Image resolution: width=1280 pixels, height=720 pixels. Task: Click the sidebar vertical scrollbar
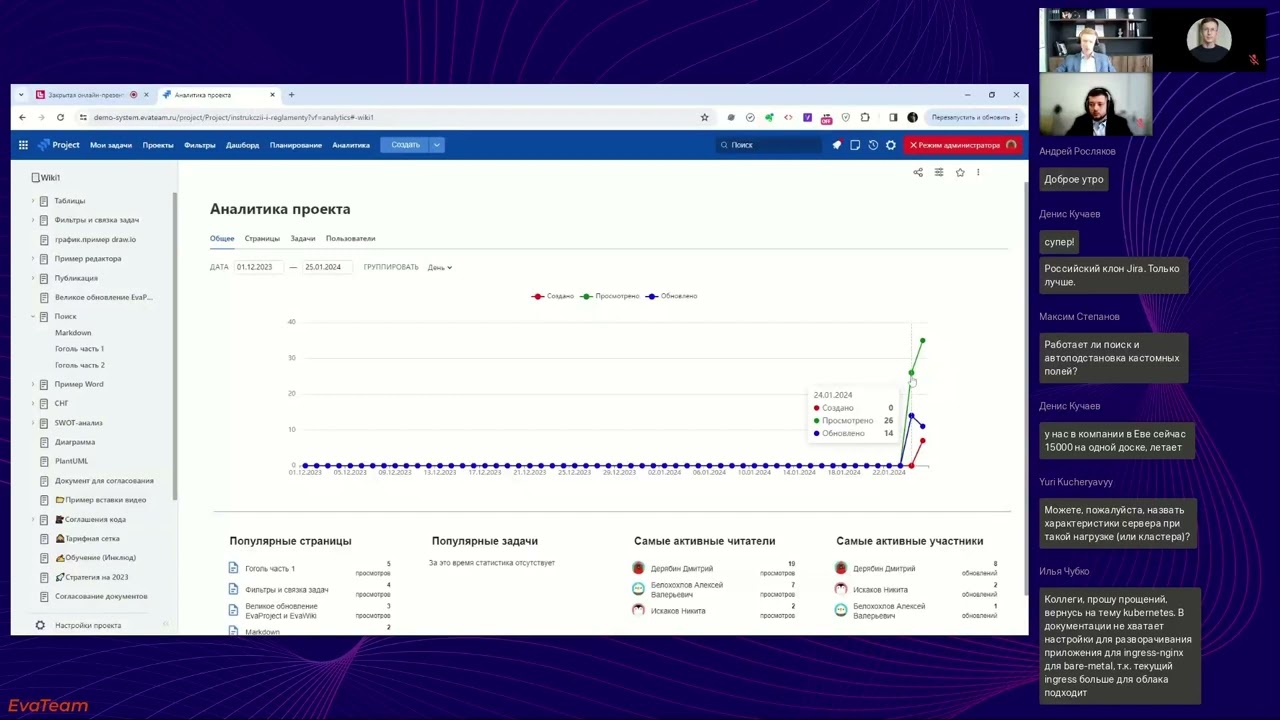coord(175,345)
